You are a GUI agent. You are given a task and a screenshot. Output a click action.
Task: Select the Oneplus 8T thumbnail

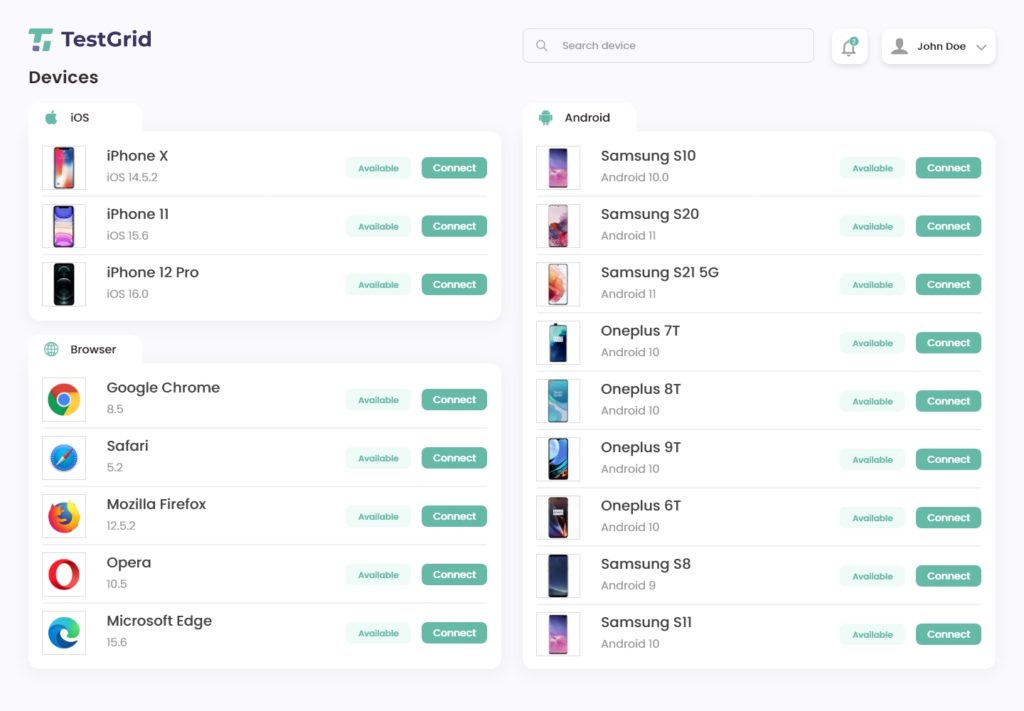point(558,401)
